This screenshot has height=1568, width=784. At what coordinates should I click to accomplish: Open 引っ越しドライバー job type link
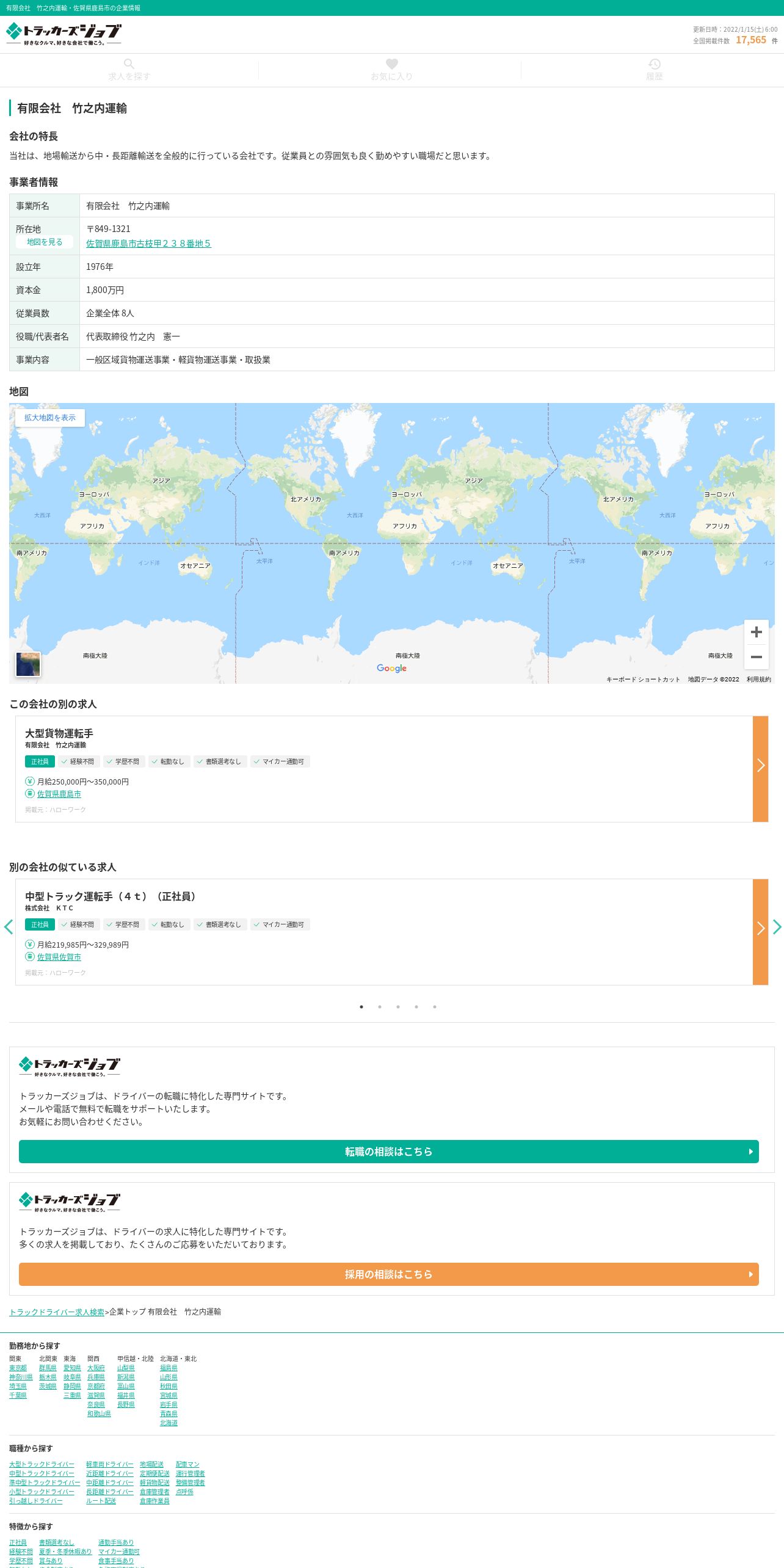35,1501
